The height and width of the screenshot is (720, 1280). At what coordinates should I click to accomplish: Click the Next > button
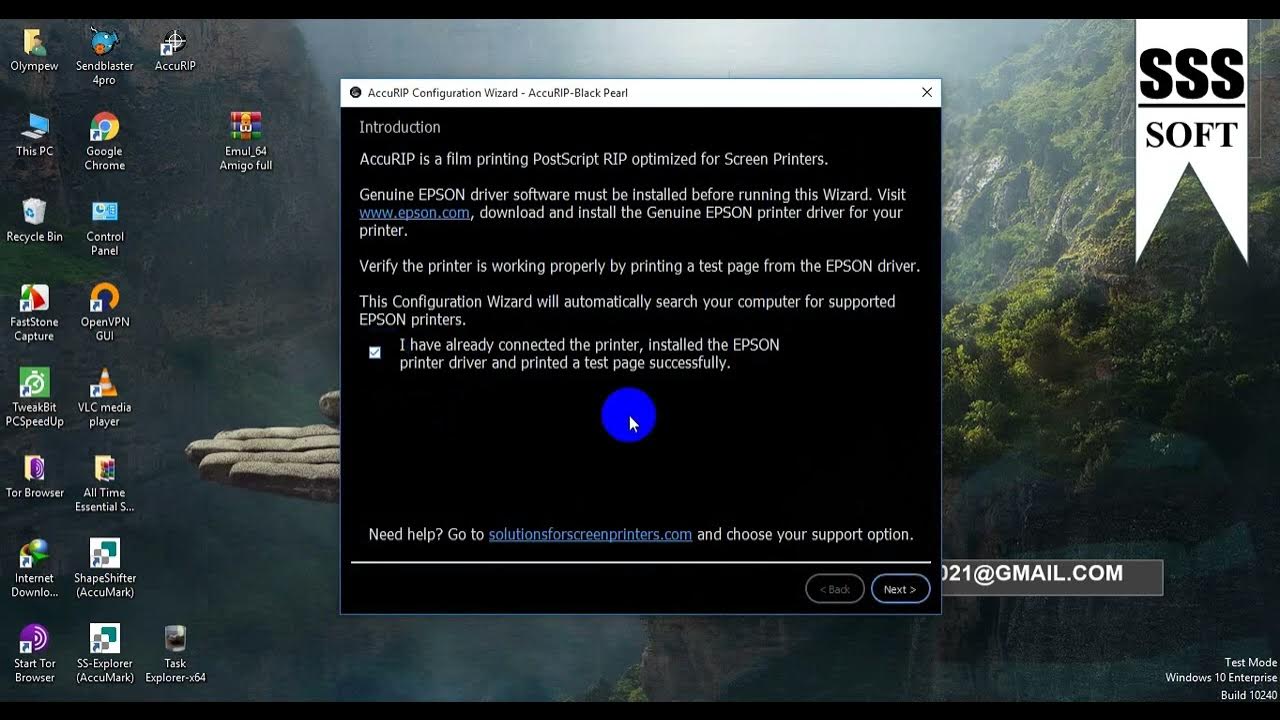click(900, 589)
